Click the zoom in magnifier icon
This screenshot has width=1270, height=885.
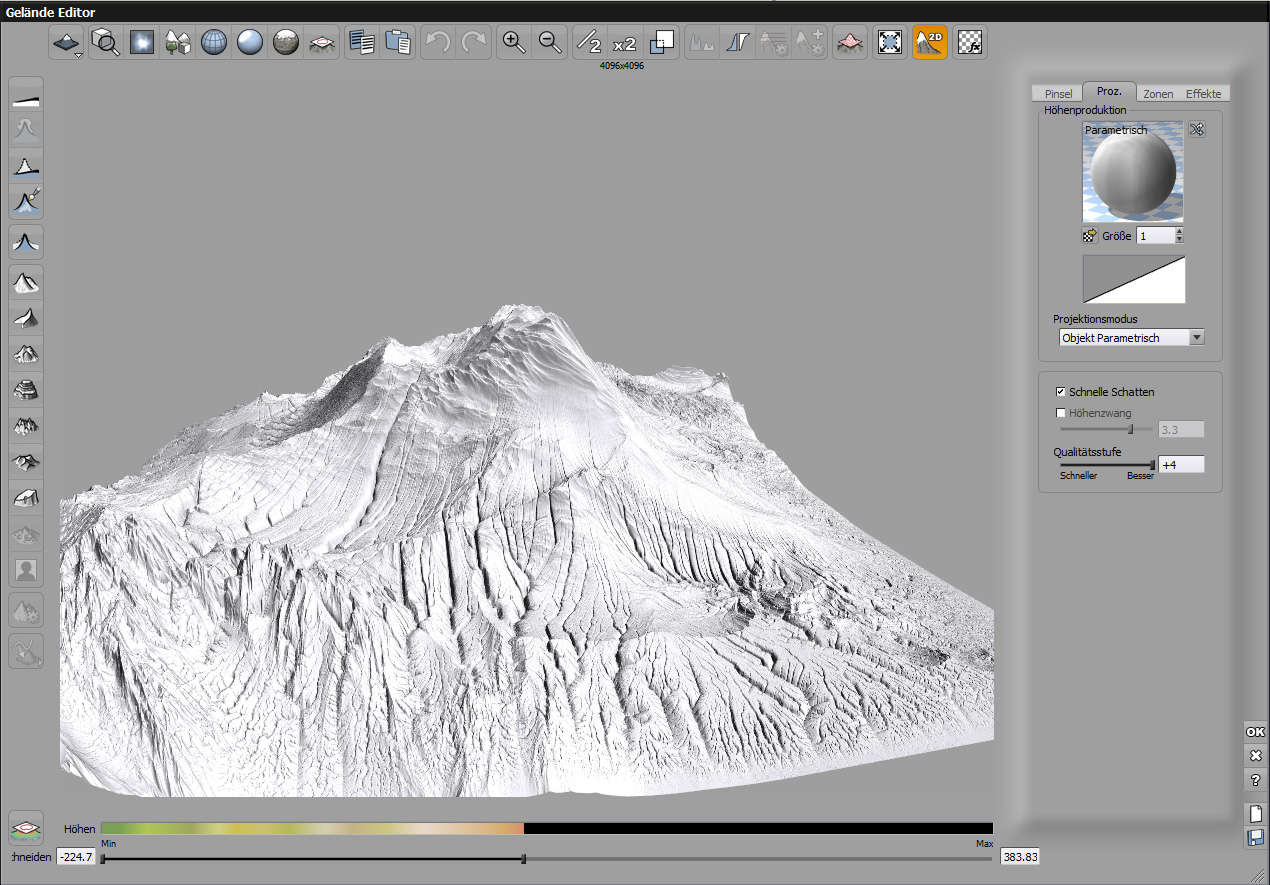pyautogui.click(x=514, y=42)
